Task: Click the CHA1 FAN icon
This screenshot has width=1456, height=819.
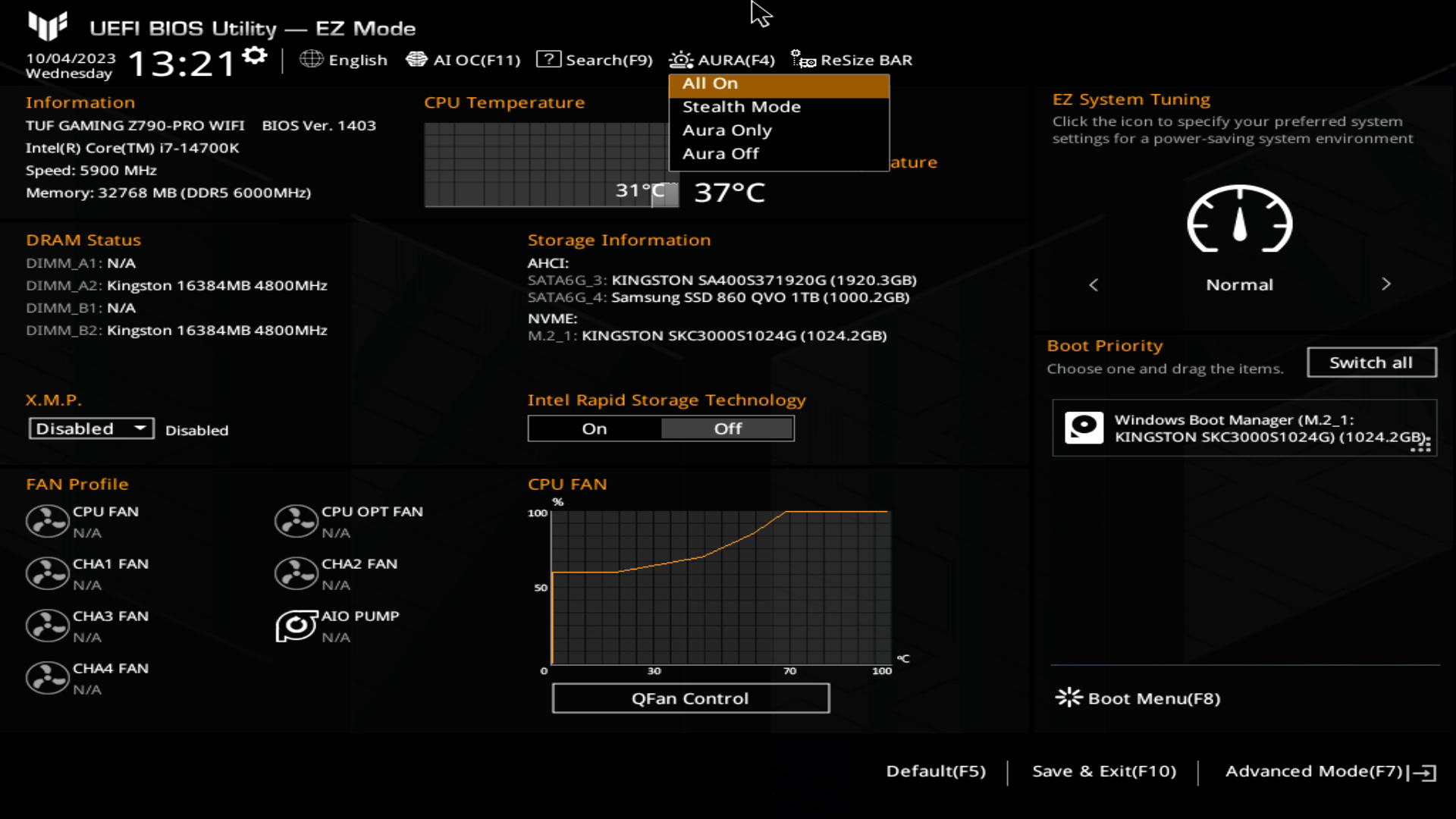Action: tap(47, 574)
